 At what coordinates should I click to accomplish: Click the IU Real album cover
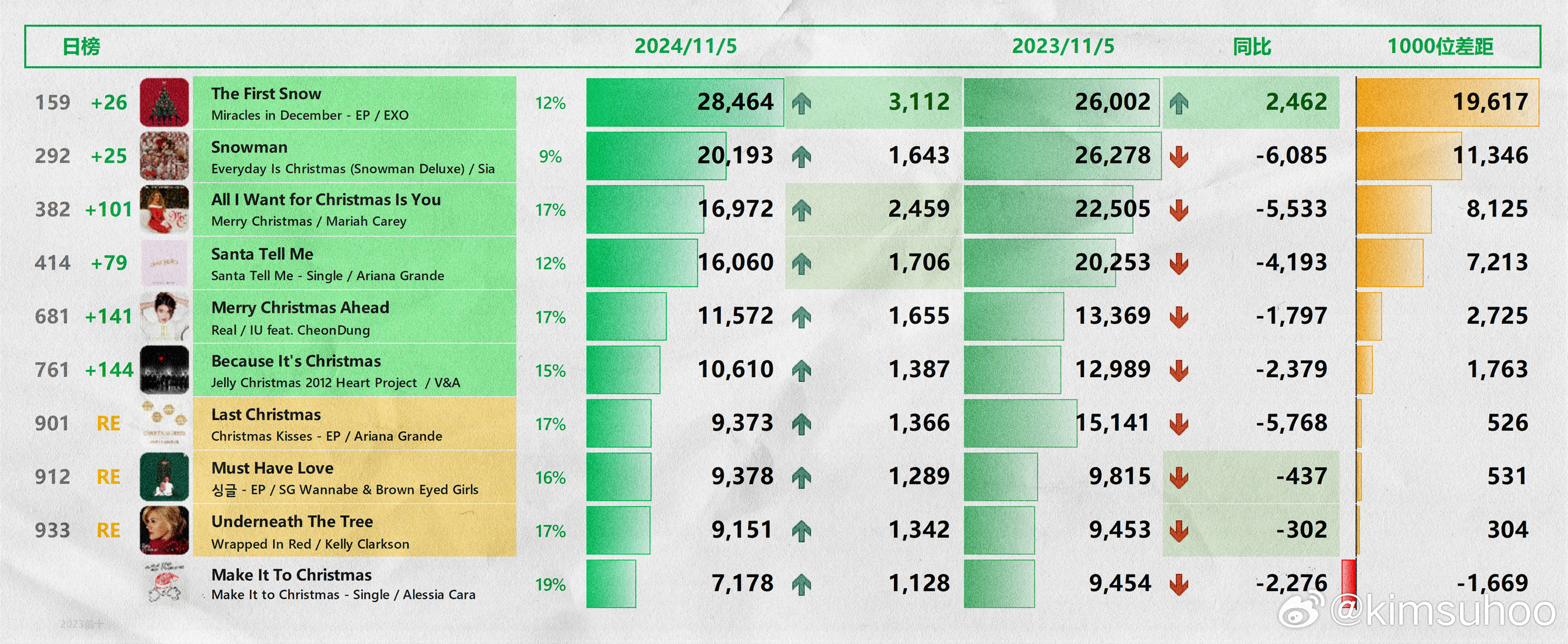pyautogui.click(x=164, y=316)
